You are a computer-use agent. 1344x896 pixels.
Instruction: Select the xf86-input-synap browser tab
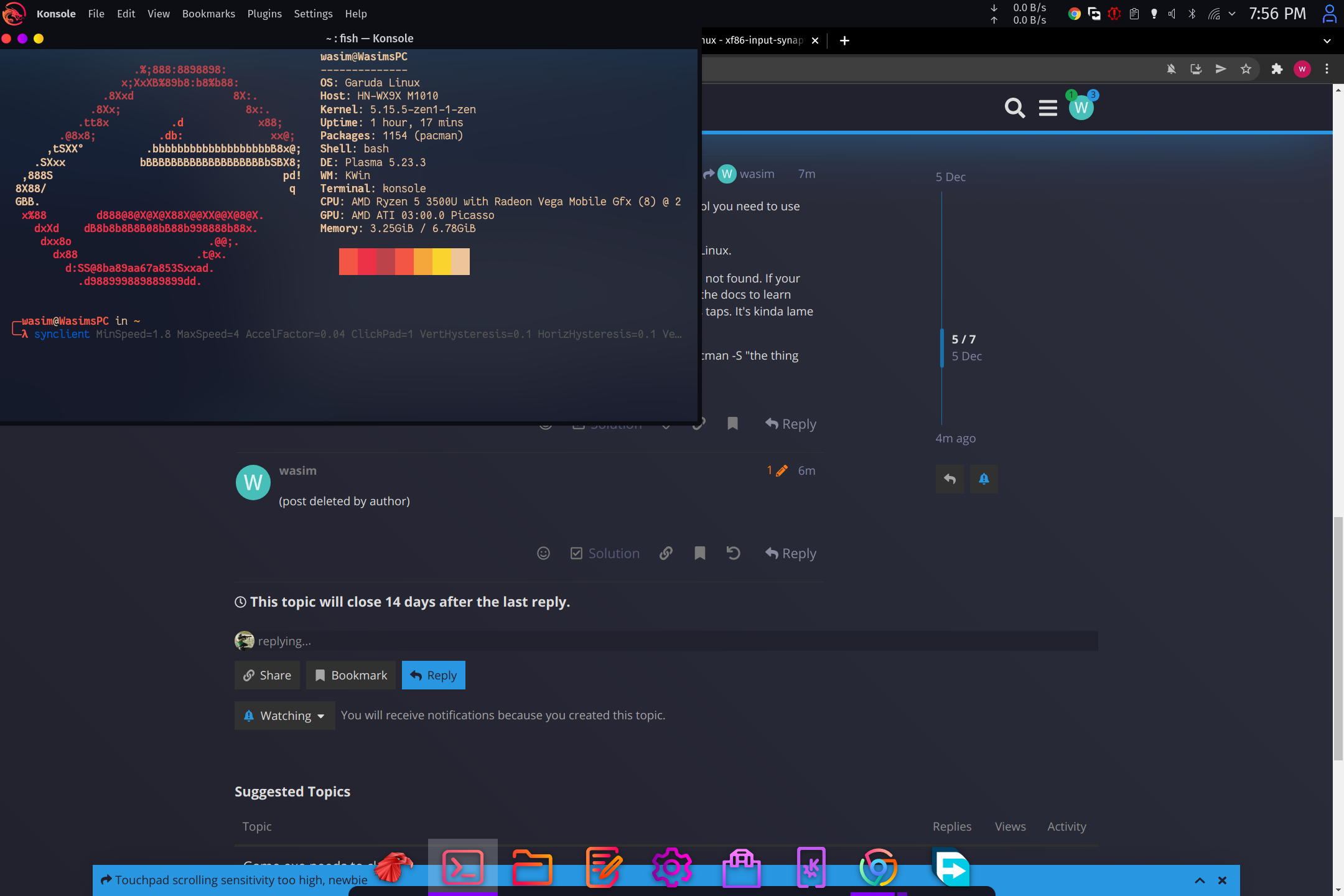coord(752,40)
